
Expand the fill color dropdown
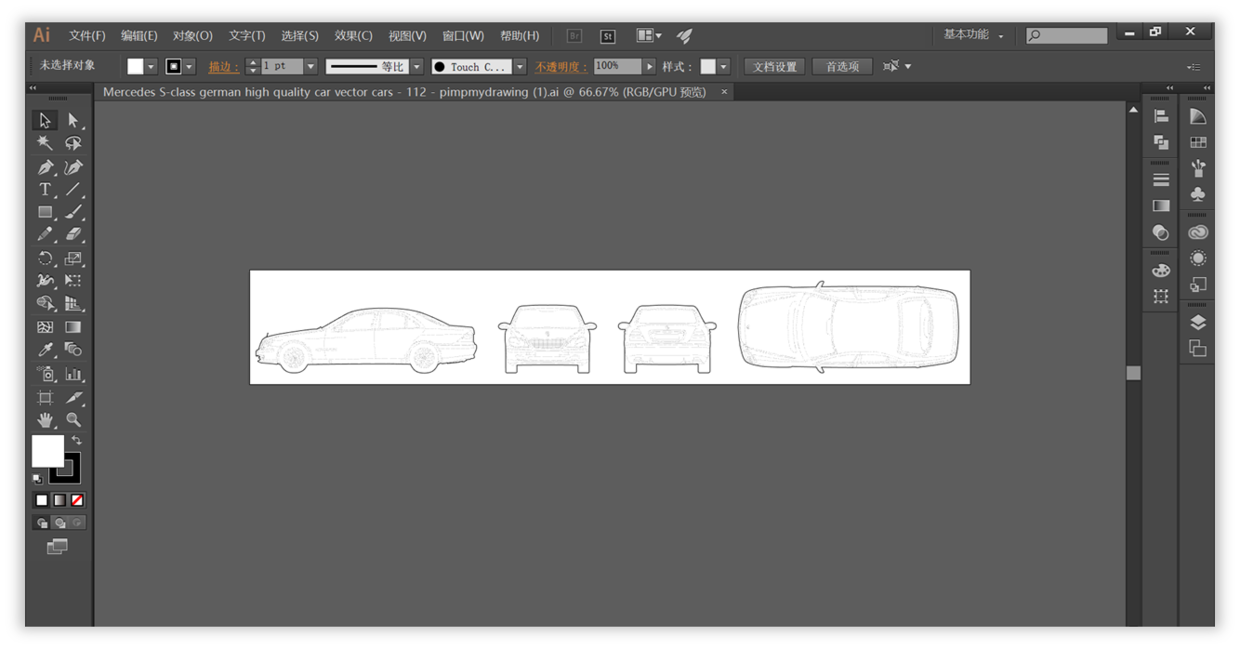[x=151, y=67]
